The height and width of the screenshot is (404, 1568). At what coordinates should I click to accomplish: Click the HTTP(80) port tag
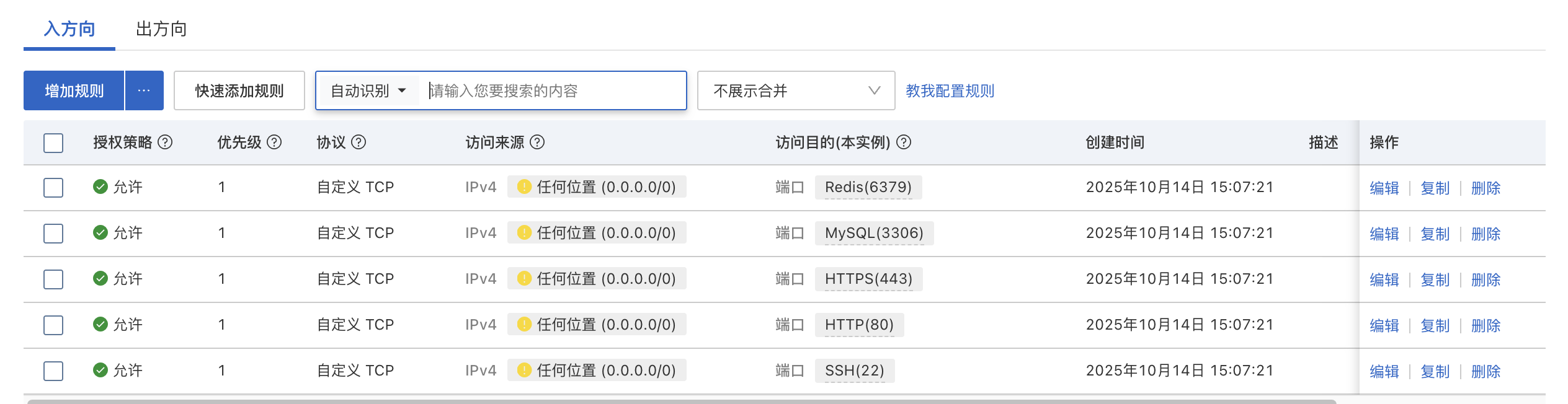point(859,325)
